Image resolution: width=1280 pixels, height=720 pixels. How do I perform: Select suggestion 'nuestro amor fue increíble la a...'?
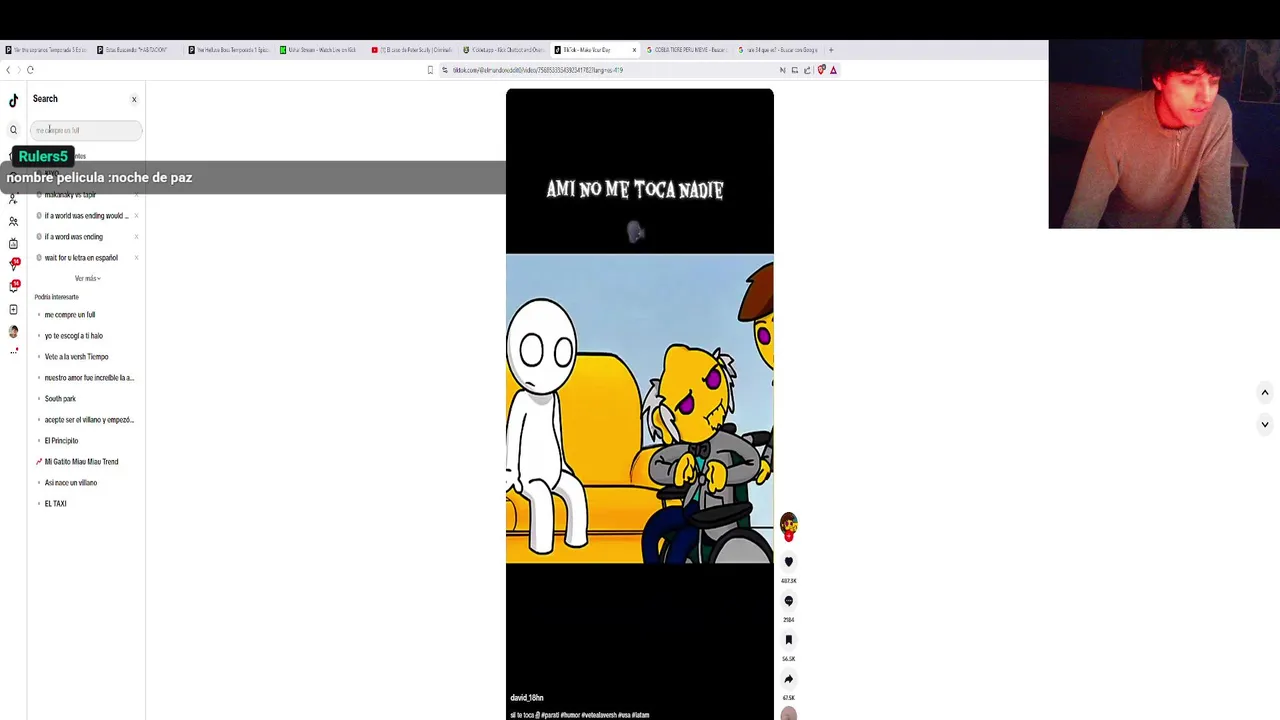(x=89, y=378)
